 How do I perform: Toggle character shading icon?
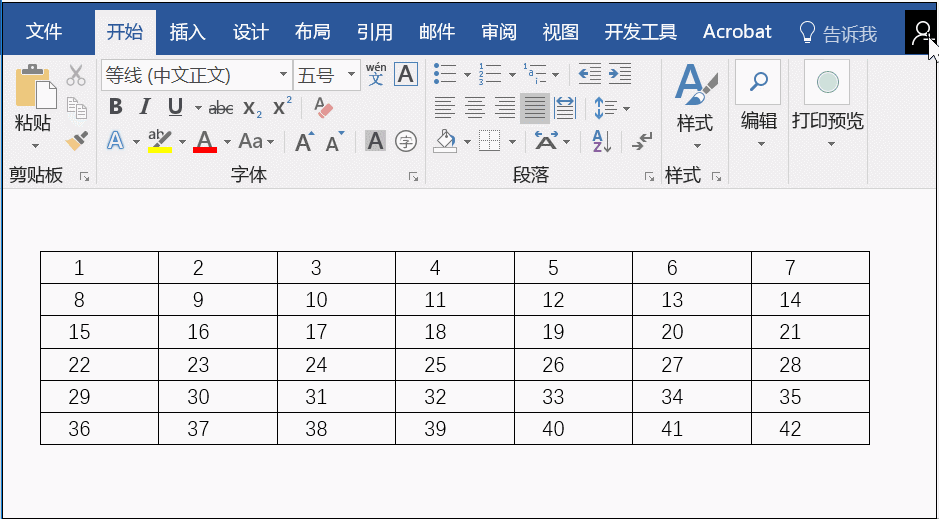click(x=375, y=142)
